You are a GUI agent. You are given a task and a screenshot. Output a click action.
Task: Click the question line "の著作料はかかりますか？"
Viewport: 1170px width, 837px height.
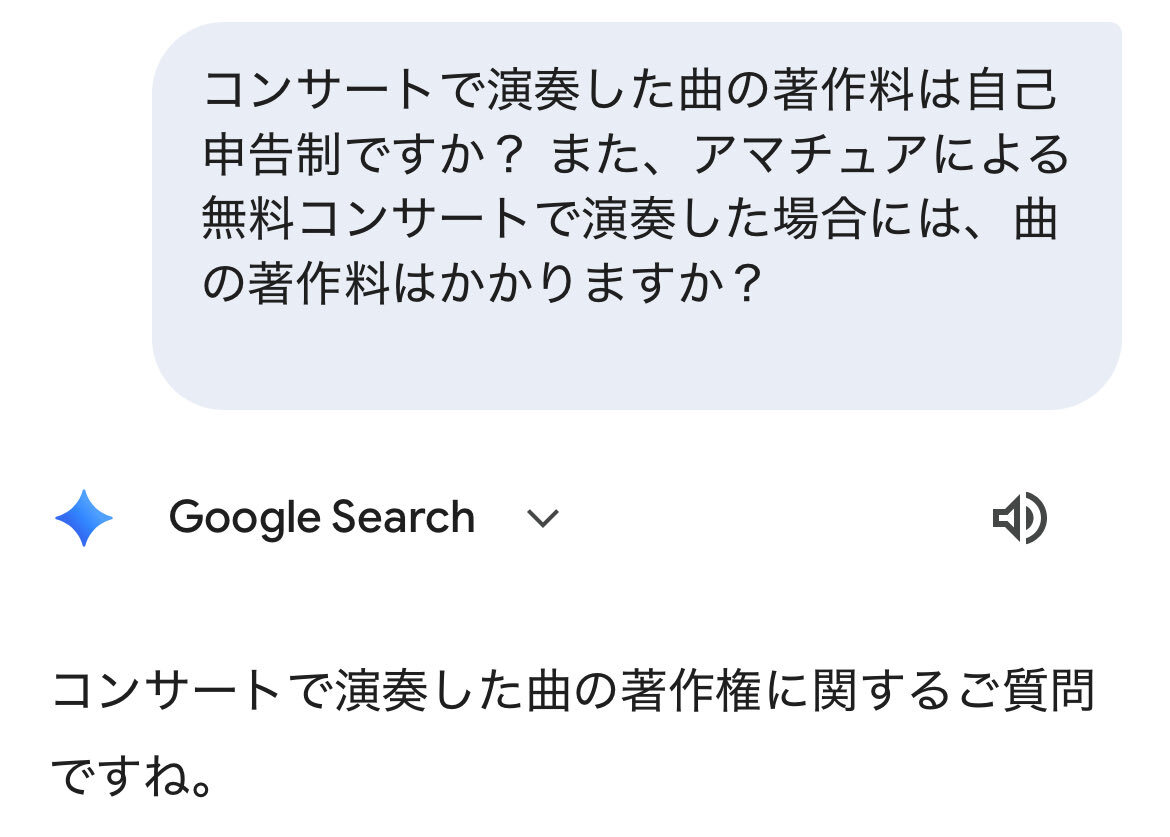[x=481, y=285]
